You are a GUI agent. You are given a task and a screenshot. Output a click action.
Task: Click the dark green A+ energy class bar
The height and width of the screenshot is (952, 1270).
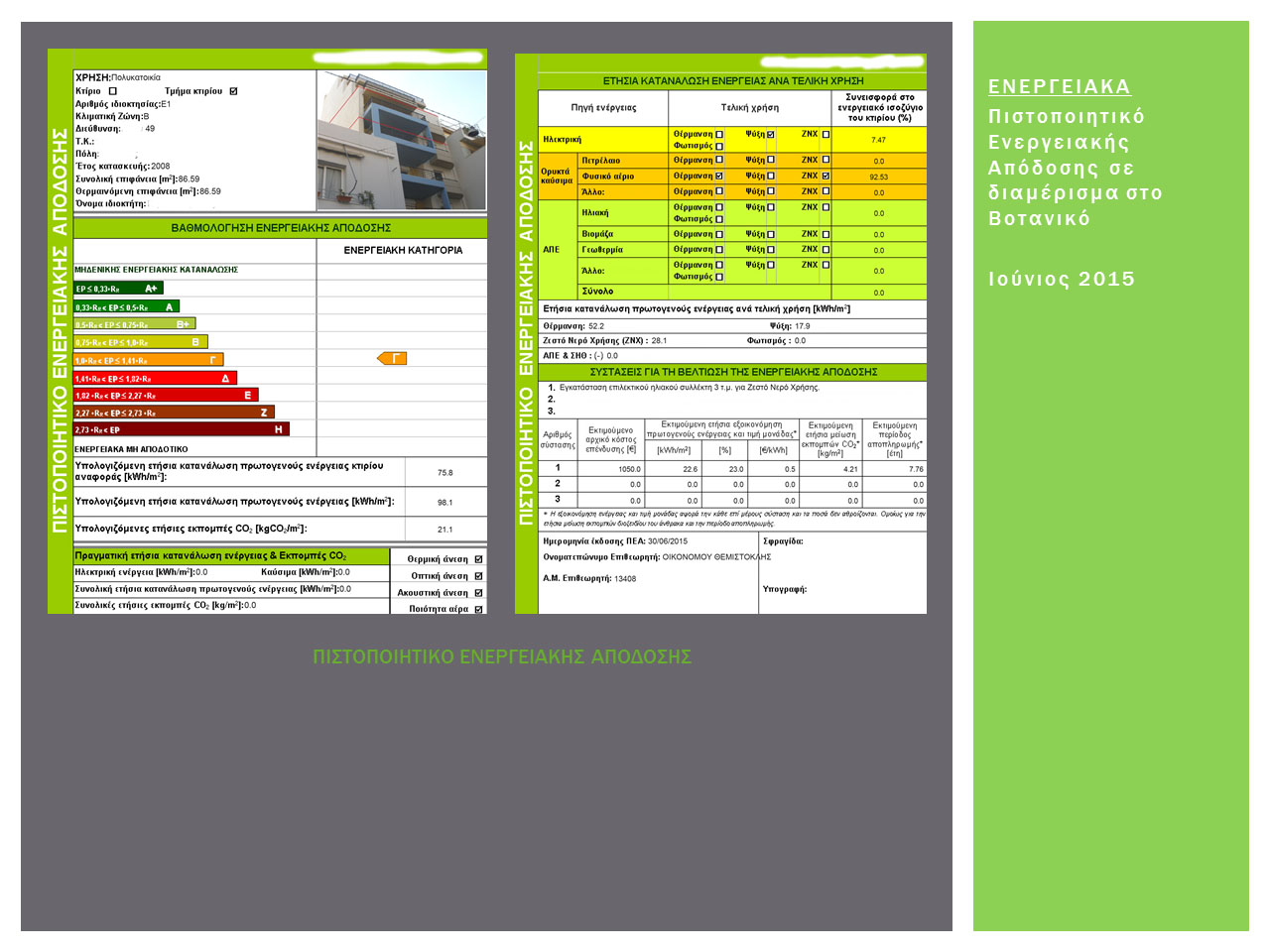118,289
